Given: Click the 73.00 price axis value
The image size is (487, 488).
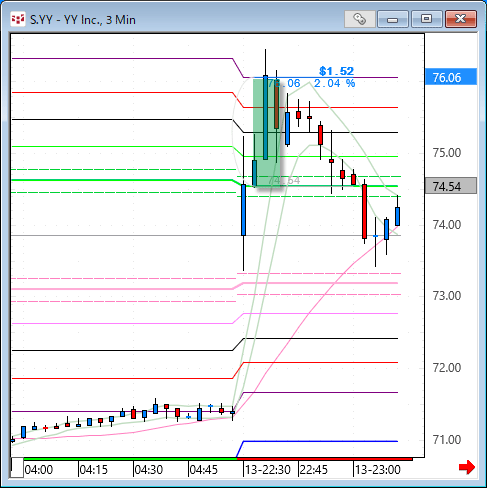Looking at the screenshot, I should [447, 296].
